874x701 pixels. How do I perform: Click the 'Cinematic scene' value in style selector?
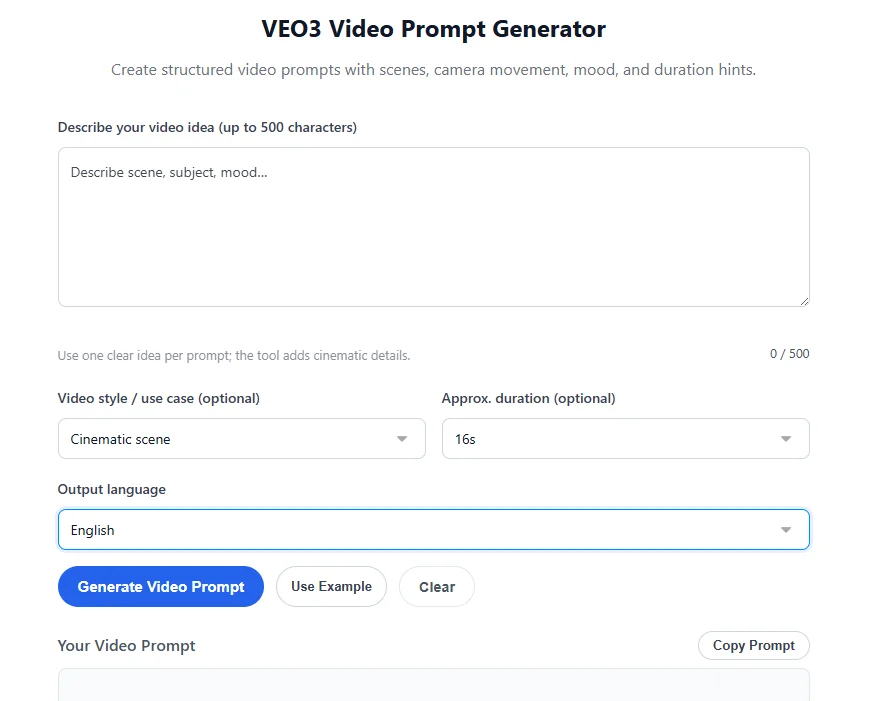[x=119, y=438]
